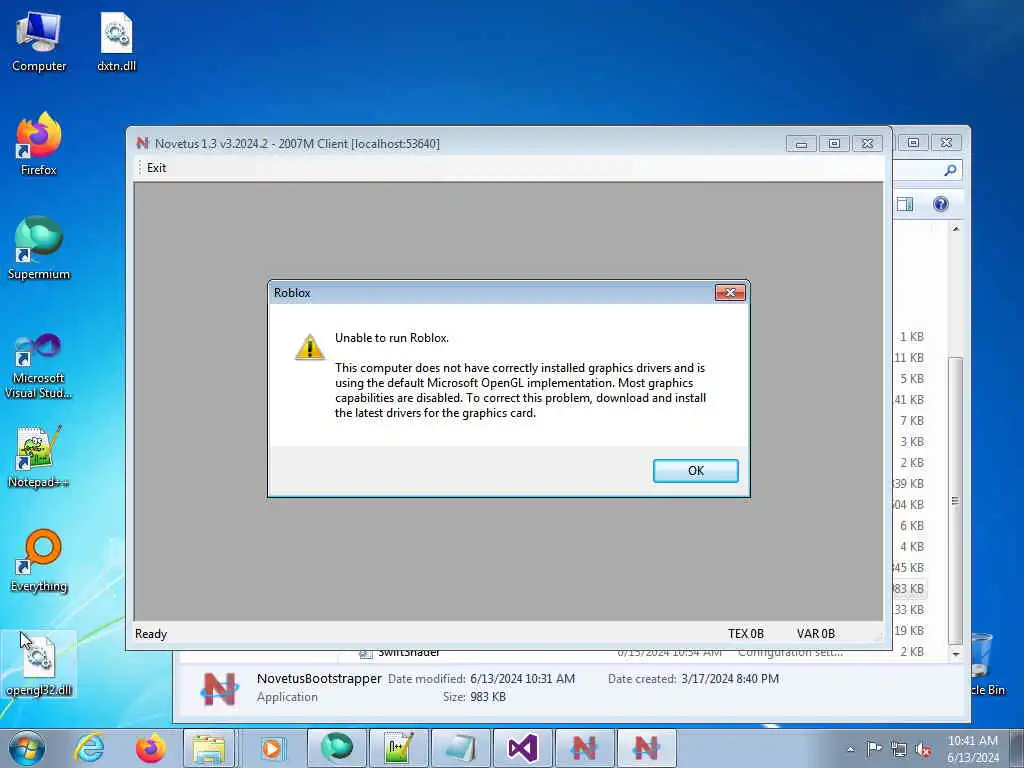Image resolution: width=1024 pixels, height=768 pixels.
Task: Click the 'NovetusBootstrapper' name in details pane
Action: click(x=319, y=679)
